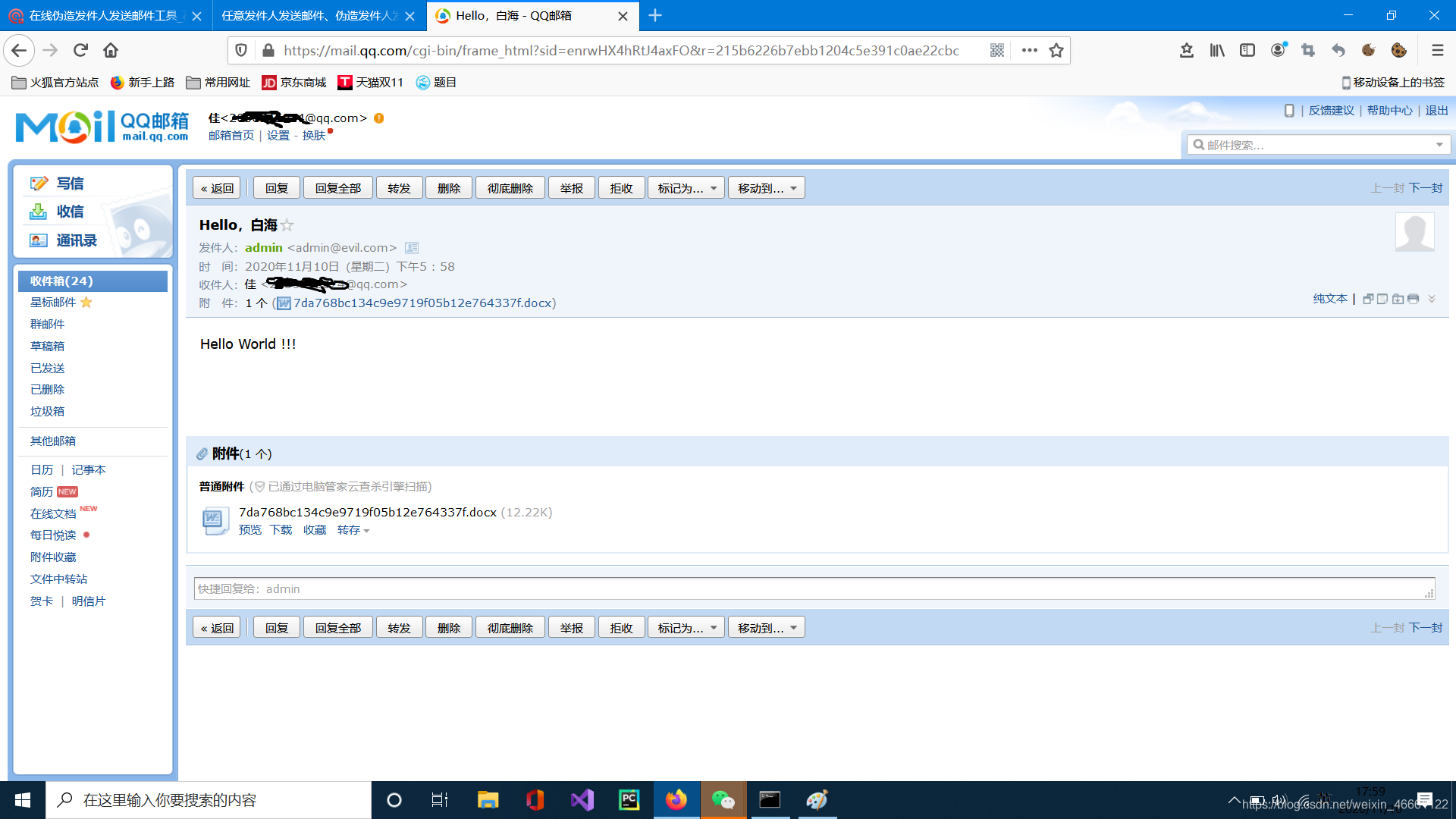Viewport: 1456px width, 819px height.
Task: Open WeChat from the taskbar
Action: [x=723, y=800]
